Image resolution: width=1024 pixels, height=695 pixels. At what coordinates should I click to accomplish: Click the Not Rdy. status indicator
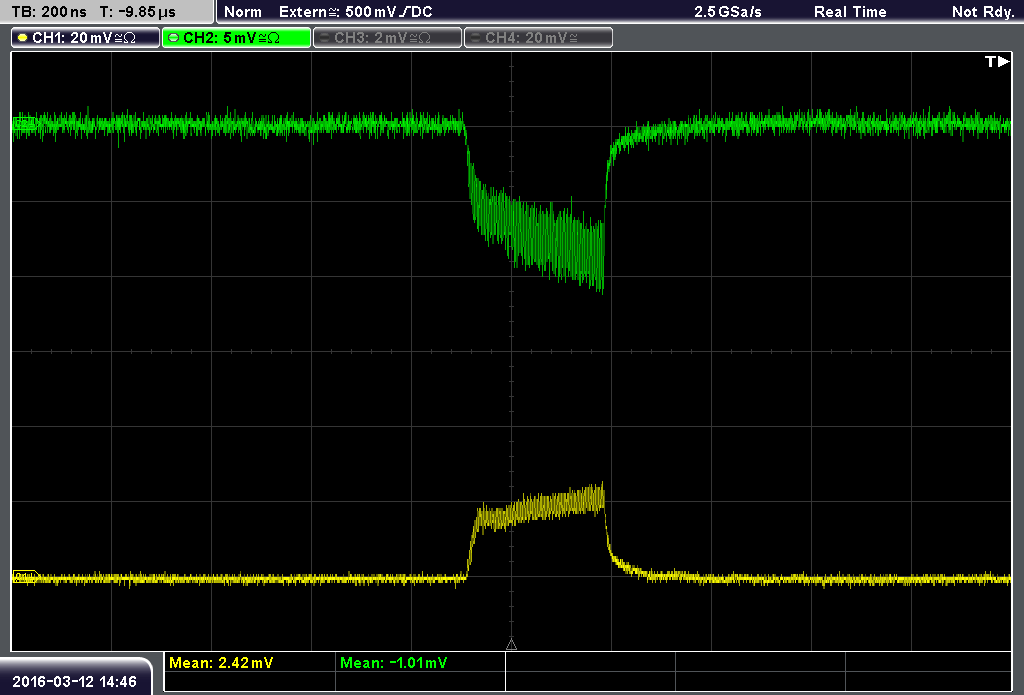(x=983, y=12)
